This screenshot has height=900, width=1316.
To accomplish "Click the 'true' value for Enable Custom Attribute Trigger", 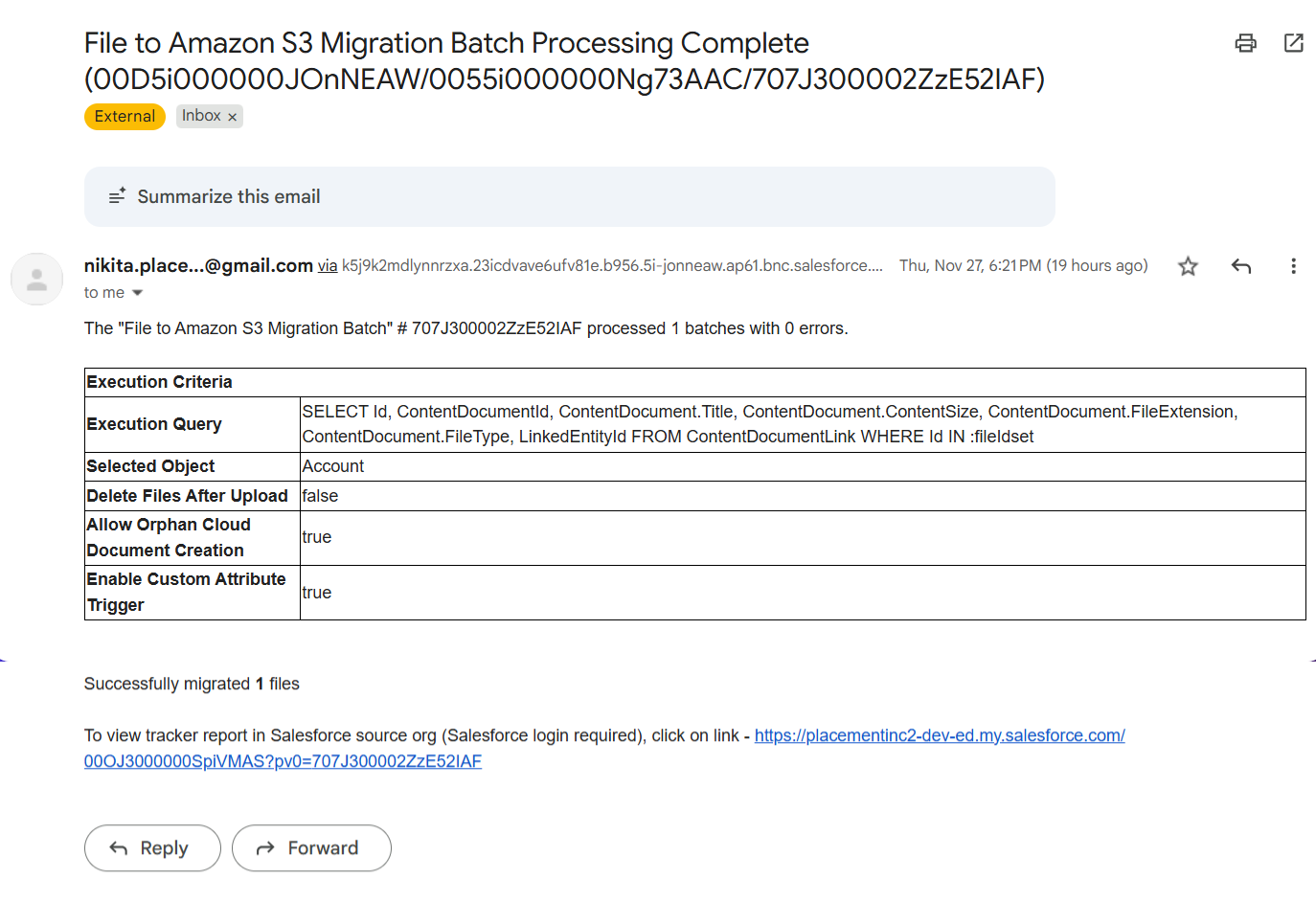I will (803, 593).
